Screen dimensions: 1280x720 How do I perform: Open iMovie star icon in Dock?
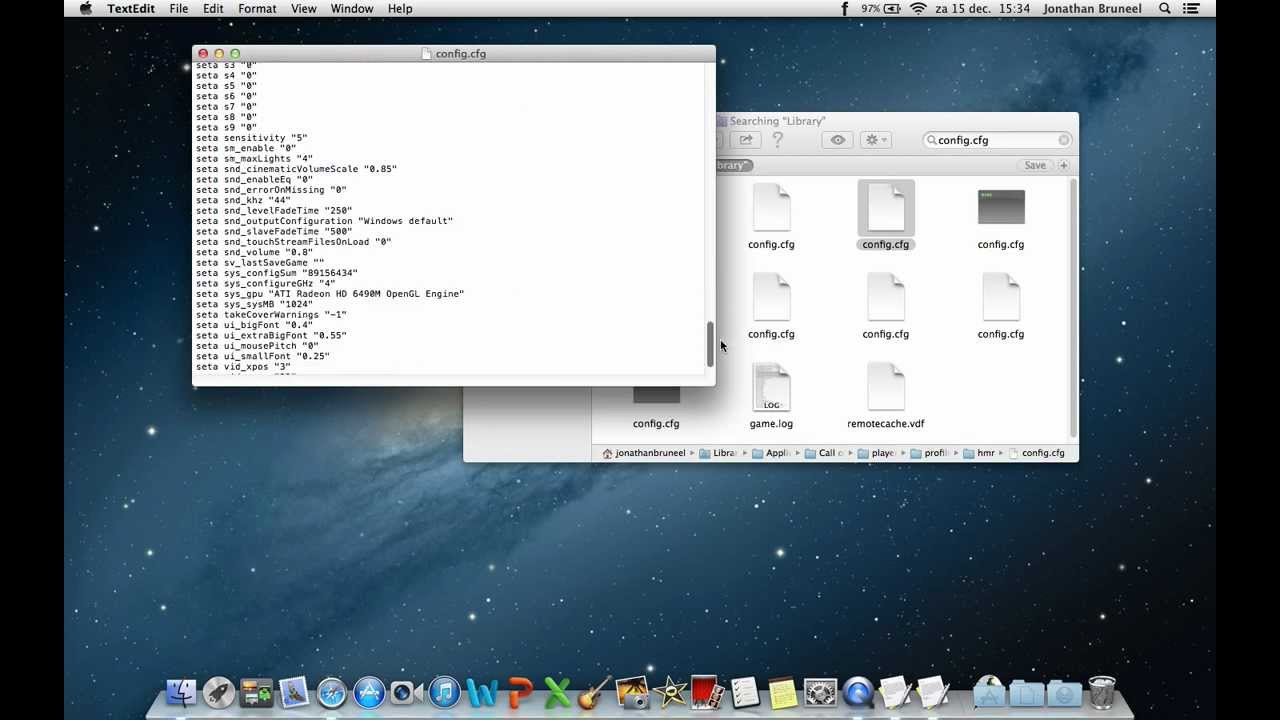[670, 692]
